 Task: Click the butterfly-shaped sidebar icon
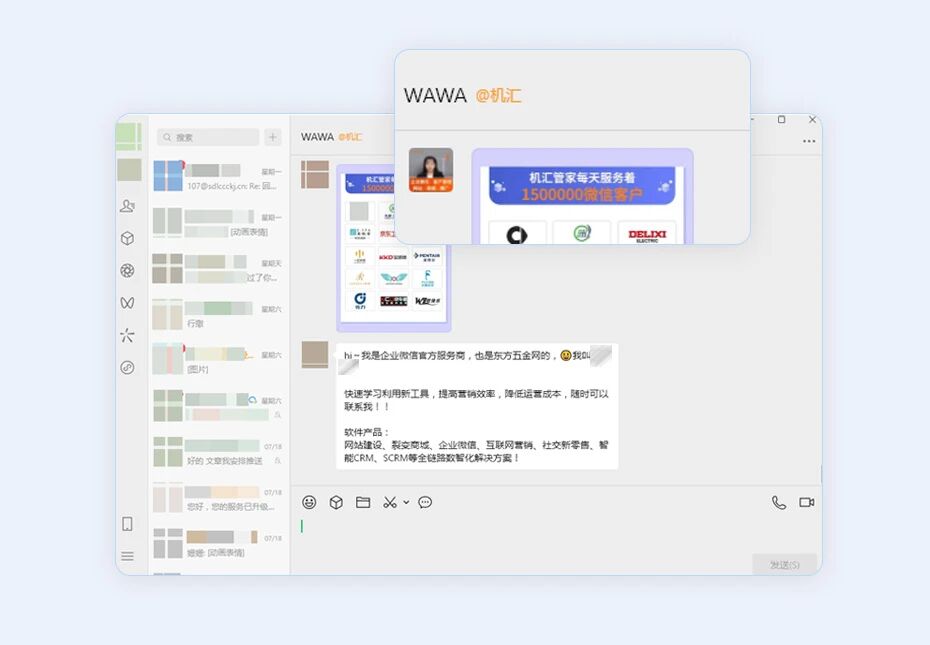pos(127,303)
